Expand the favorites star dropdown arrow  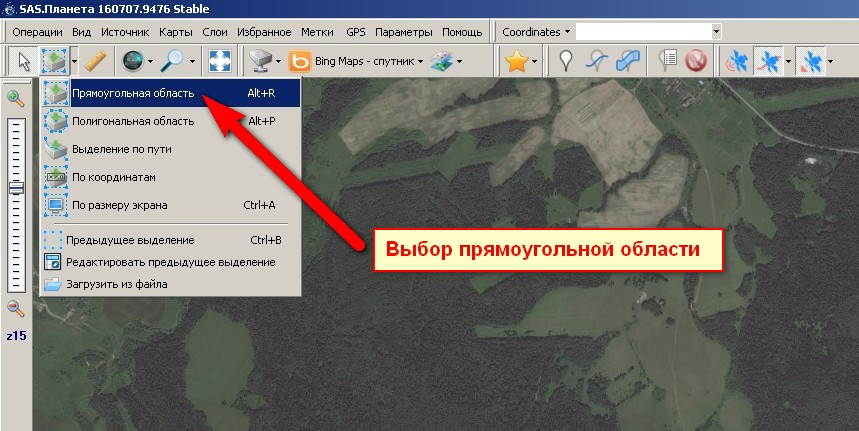click(x=536, y=62)
